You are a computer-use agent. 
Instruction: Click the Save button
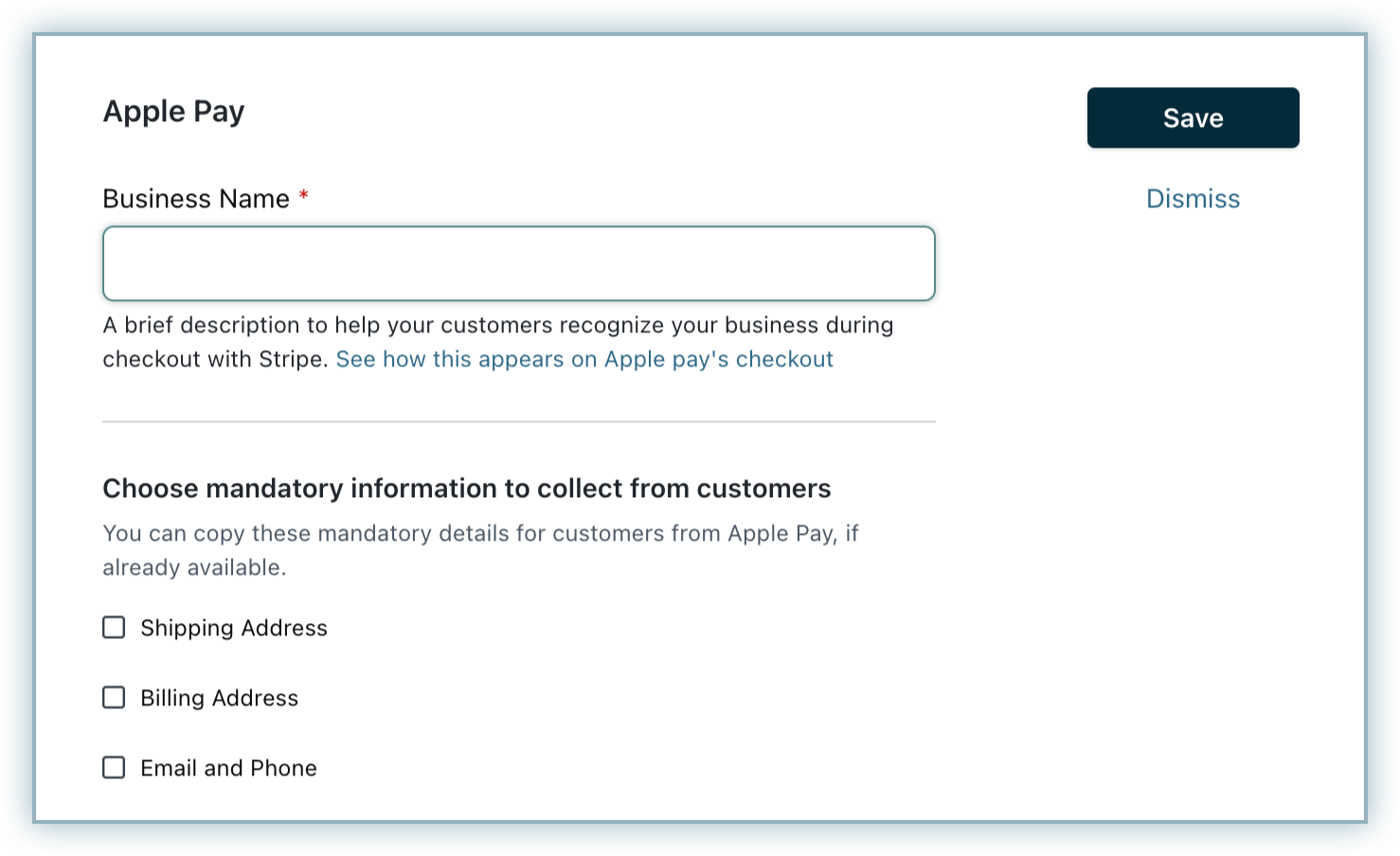1193,117
